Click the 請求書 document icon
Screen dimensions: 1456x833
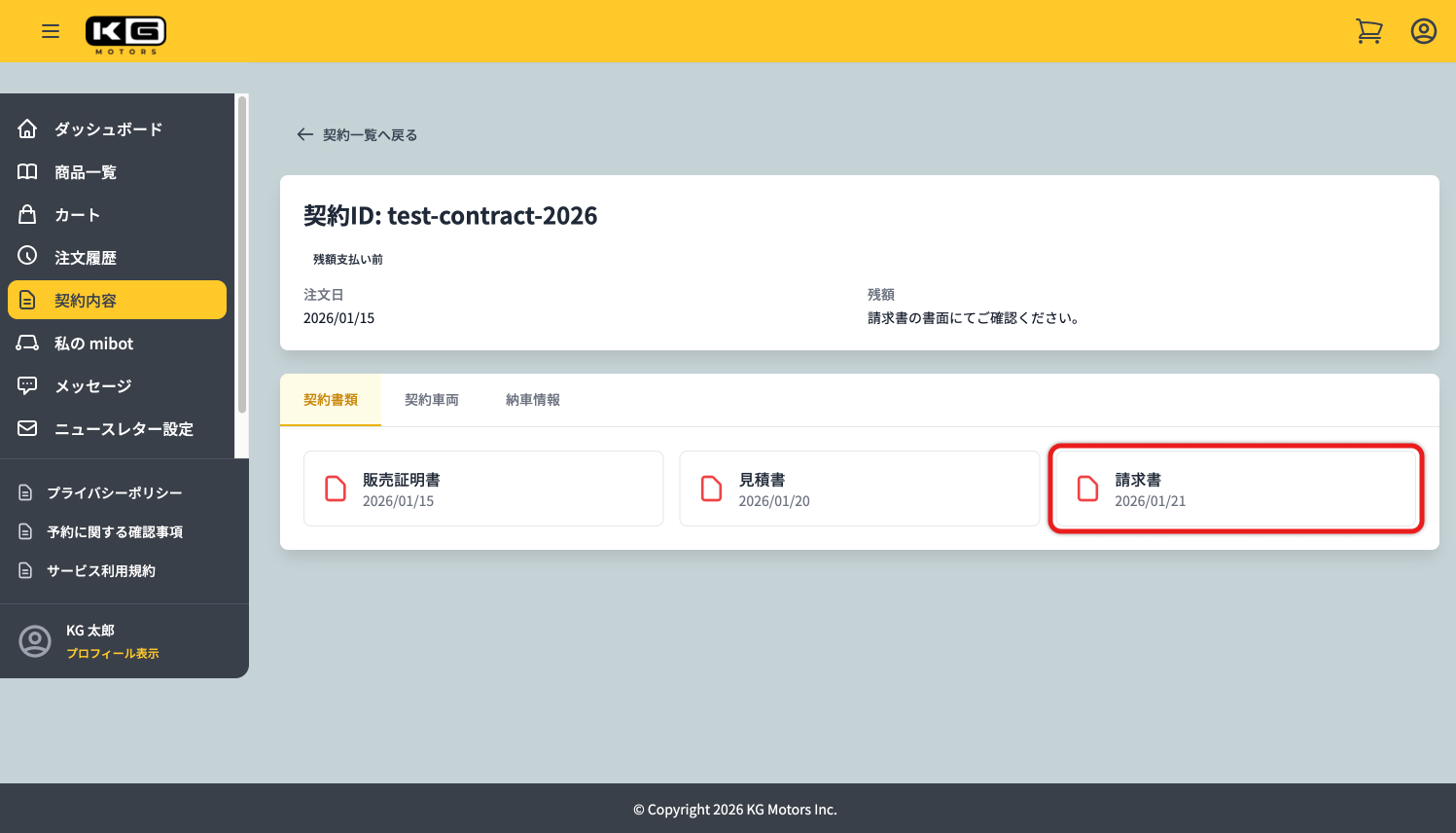[1086, 488]
